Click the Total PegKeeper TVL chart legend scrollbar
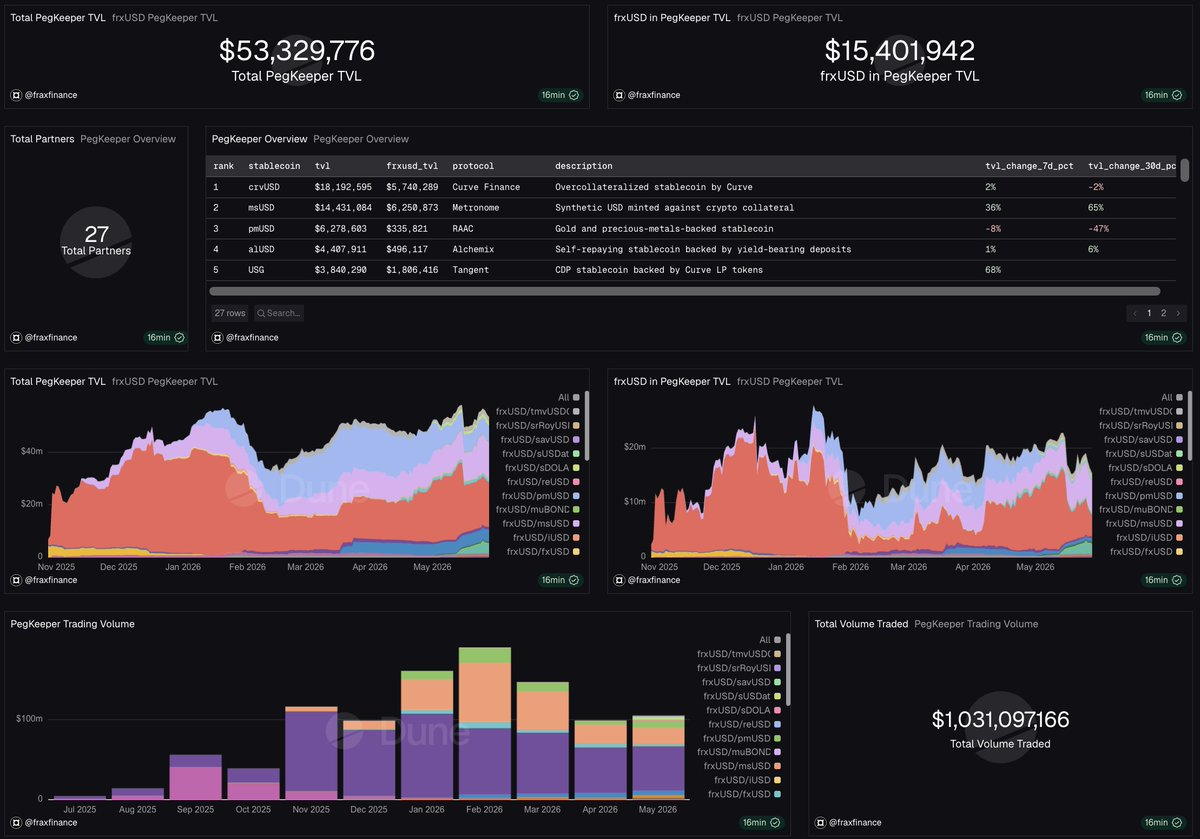Viewport: 1200px width, 839px height. click(x=587, y=425)
